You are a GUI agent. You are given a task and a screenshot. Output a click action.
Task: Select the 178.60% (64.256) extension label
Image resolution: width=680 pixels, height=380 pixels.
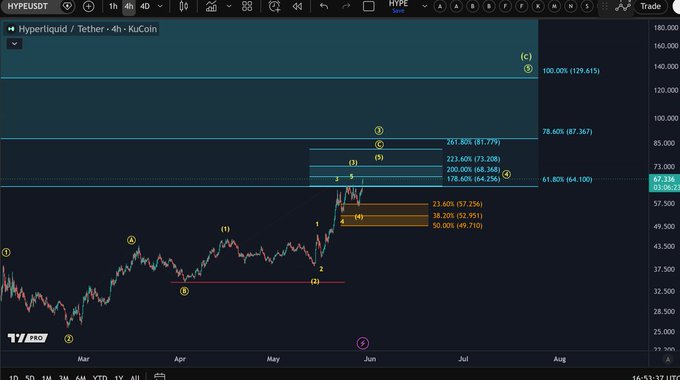(473, 179)
